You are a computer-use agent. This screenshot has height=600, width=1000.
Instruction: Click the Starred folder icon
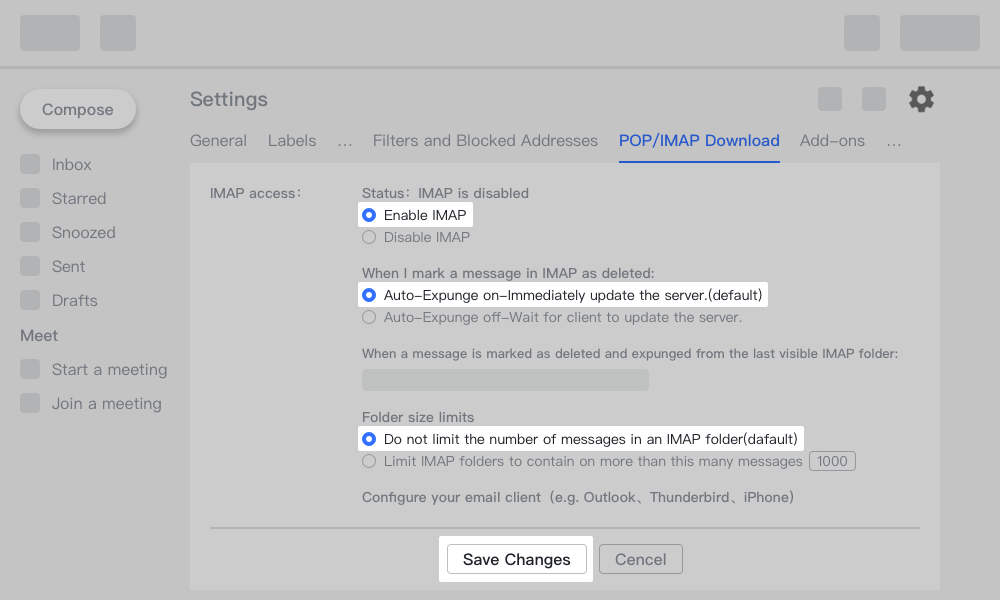point(30,198)
